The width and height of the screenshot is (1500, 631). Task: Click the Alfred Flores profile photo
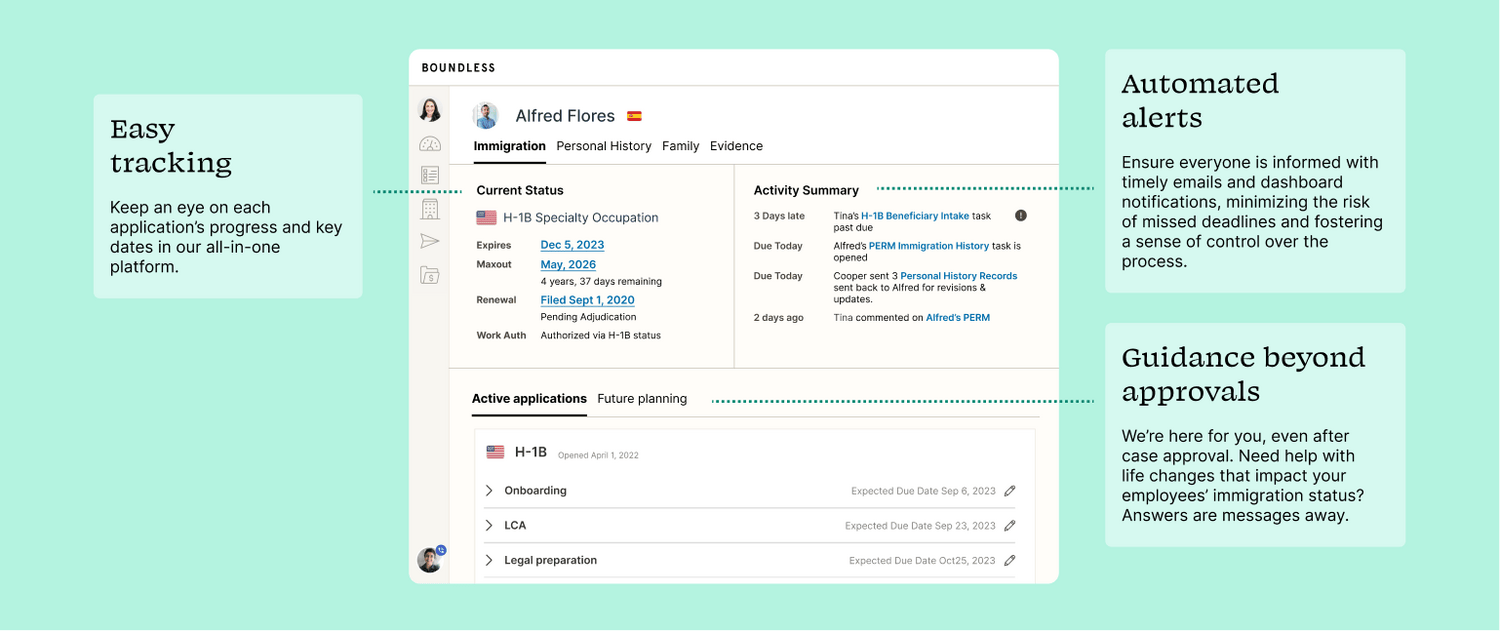486,116
